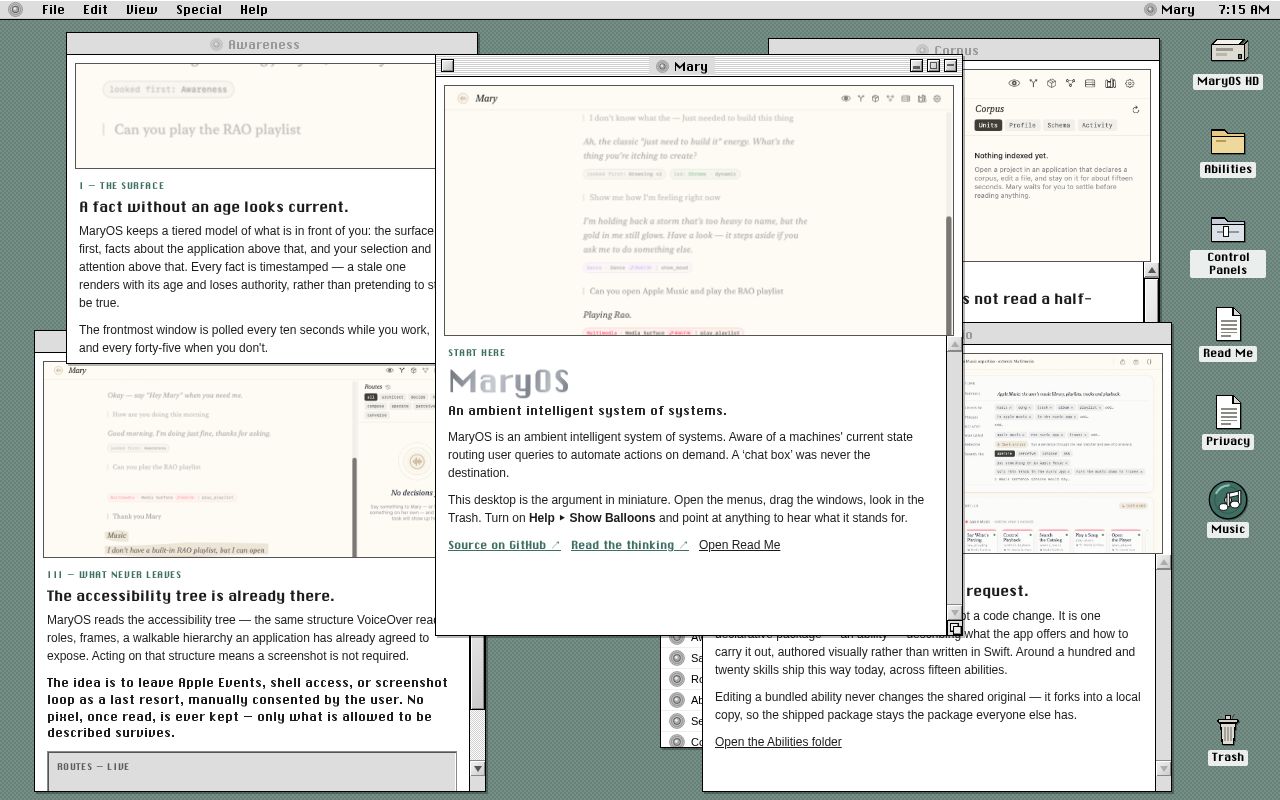
Task: Click the back arrow in the Mary window preview
Action: pos(463,98)
